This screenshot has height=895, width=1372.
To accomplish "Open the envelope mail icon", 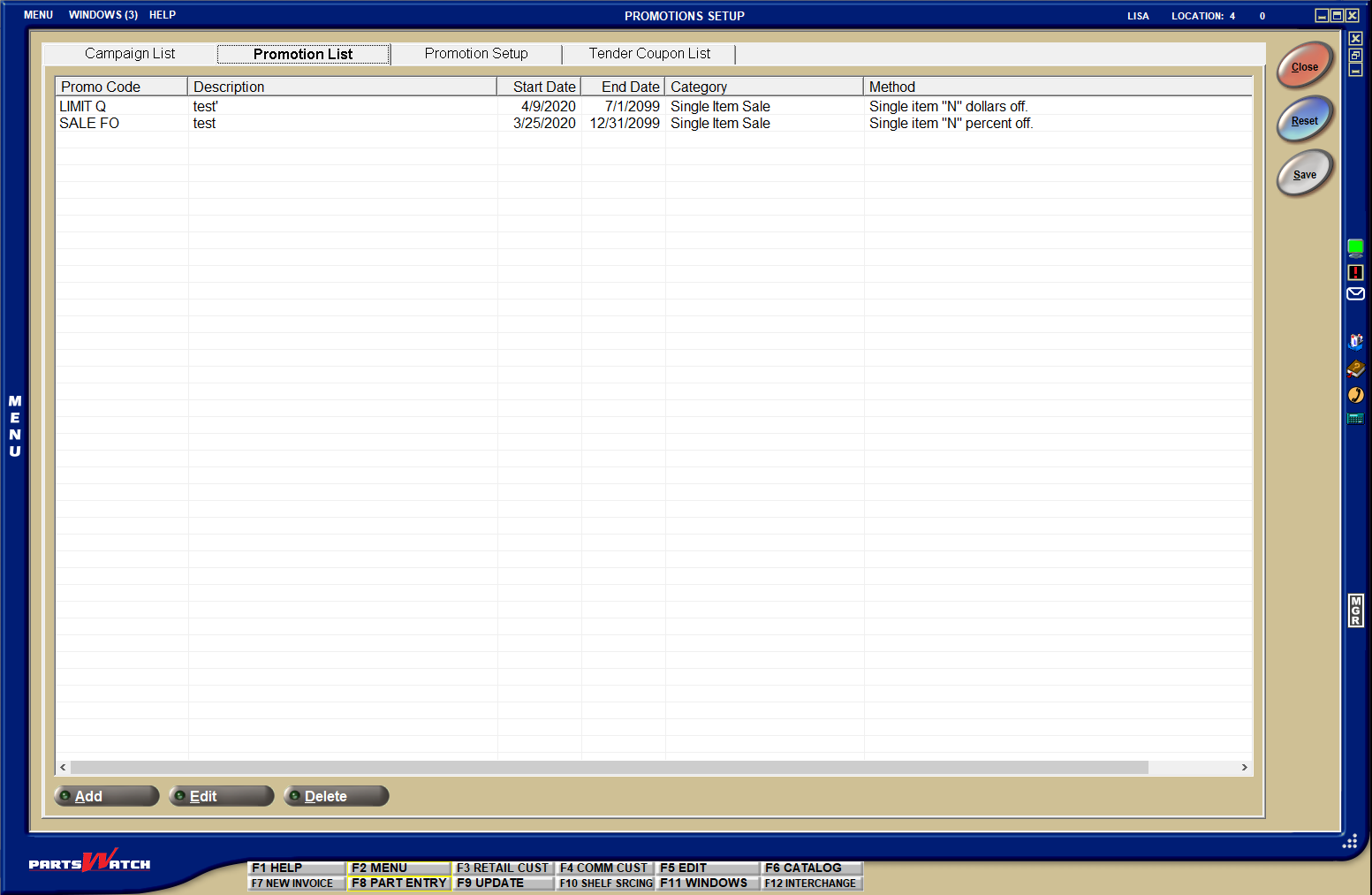I will click(1355, 294).
